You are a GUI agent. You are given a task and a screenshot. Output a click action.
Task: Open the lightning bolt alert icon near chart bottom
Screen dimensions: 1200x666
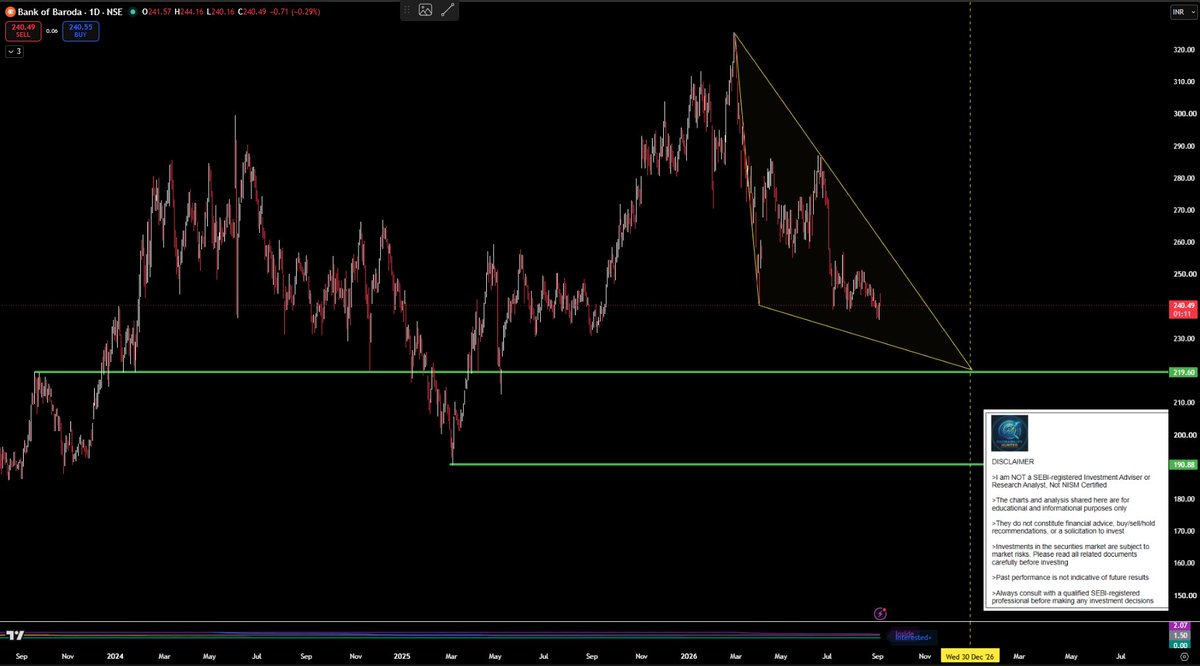tap(880, 613)
